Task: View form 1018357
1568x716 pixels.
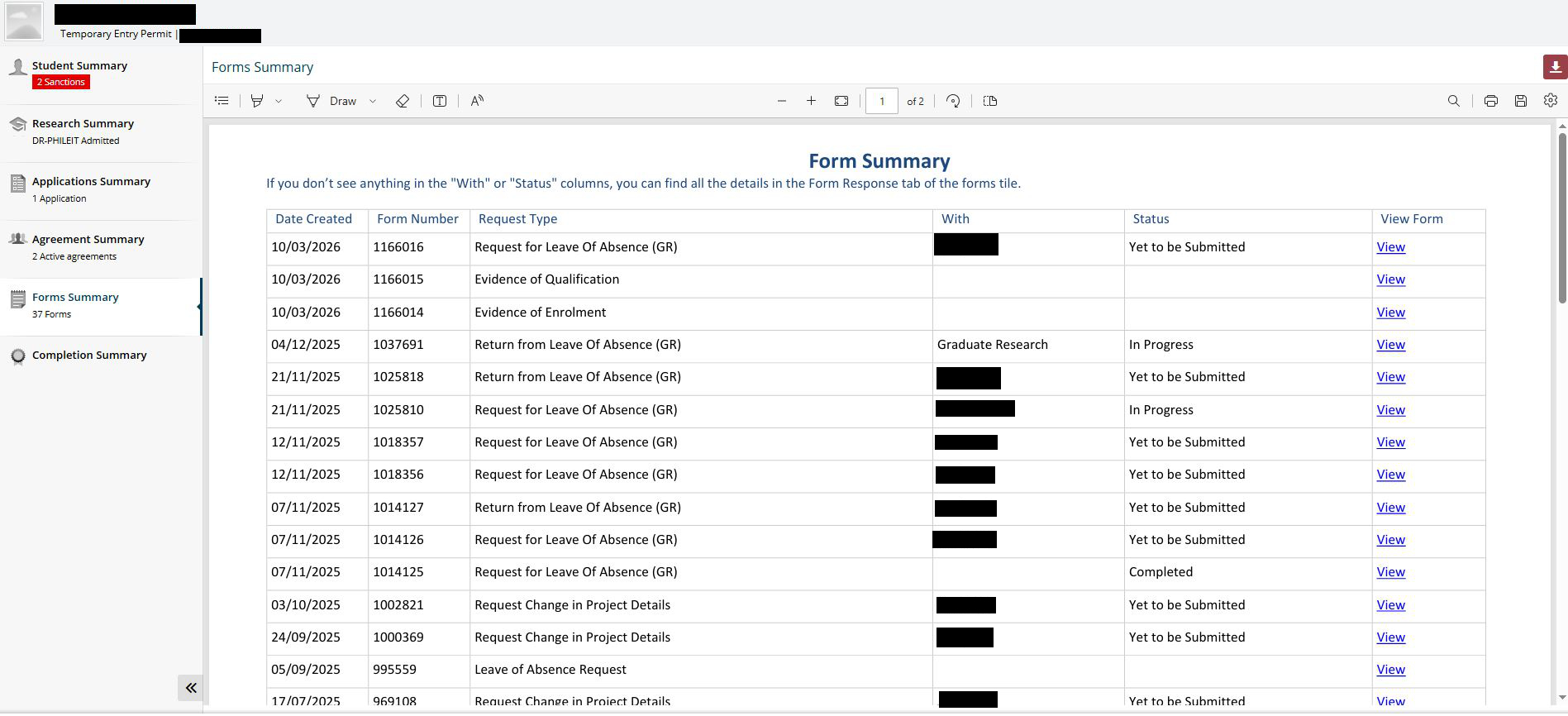Action: 1390,442
